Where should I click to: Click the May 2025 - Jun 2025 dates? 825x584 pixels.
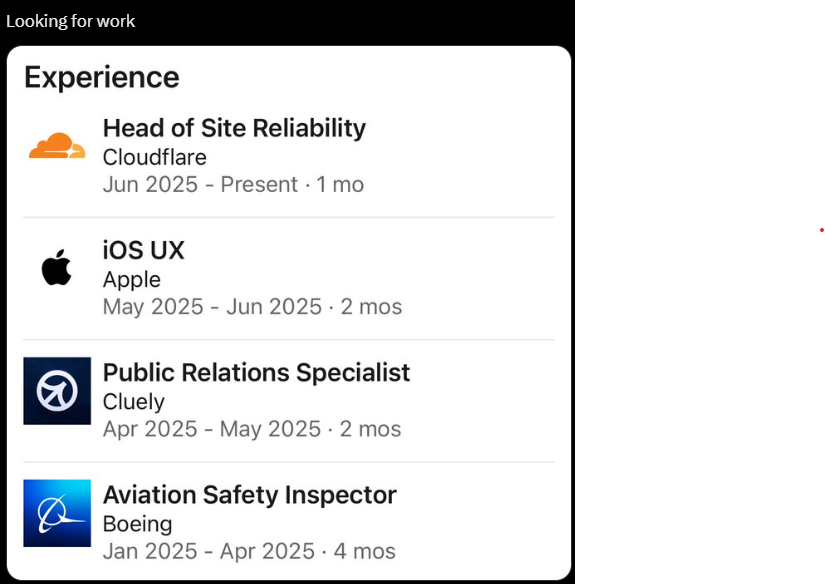coord(212,307)
